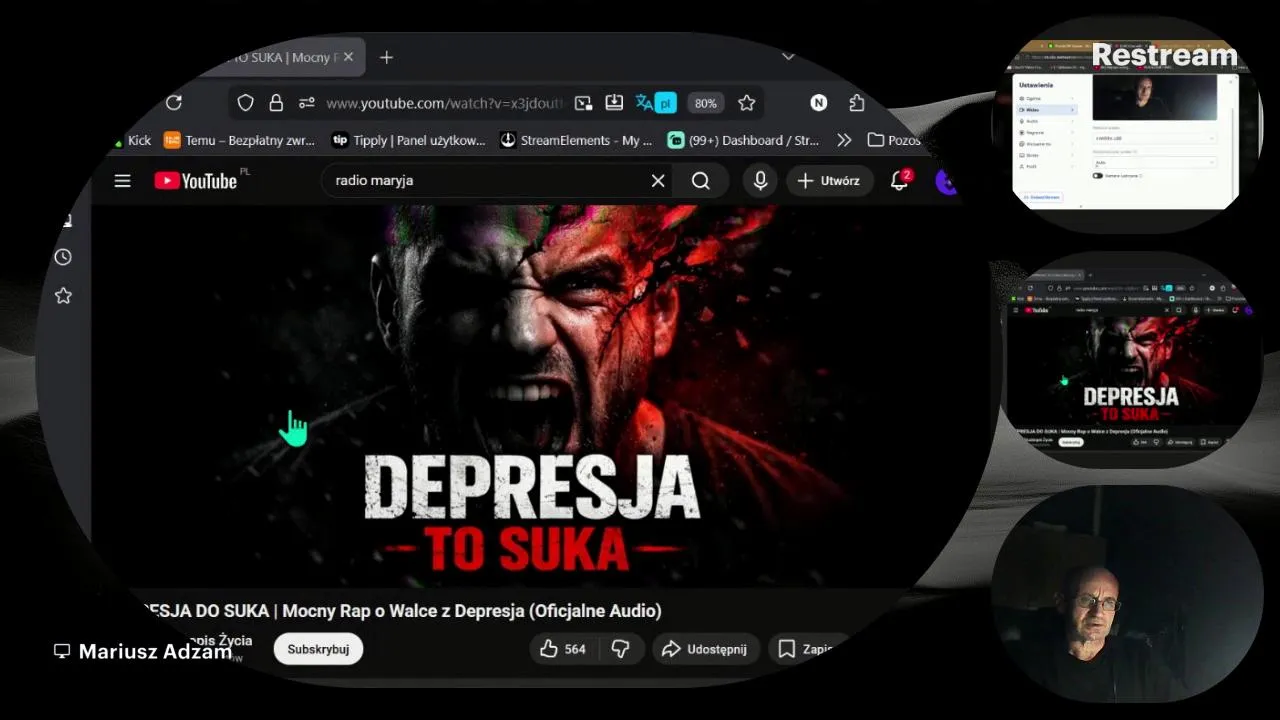This screenshot has height=720, width=1280.
Task: Click the Subskrybuj button
Action: coord(318,649)
